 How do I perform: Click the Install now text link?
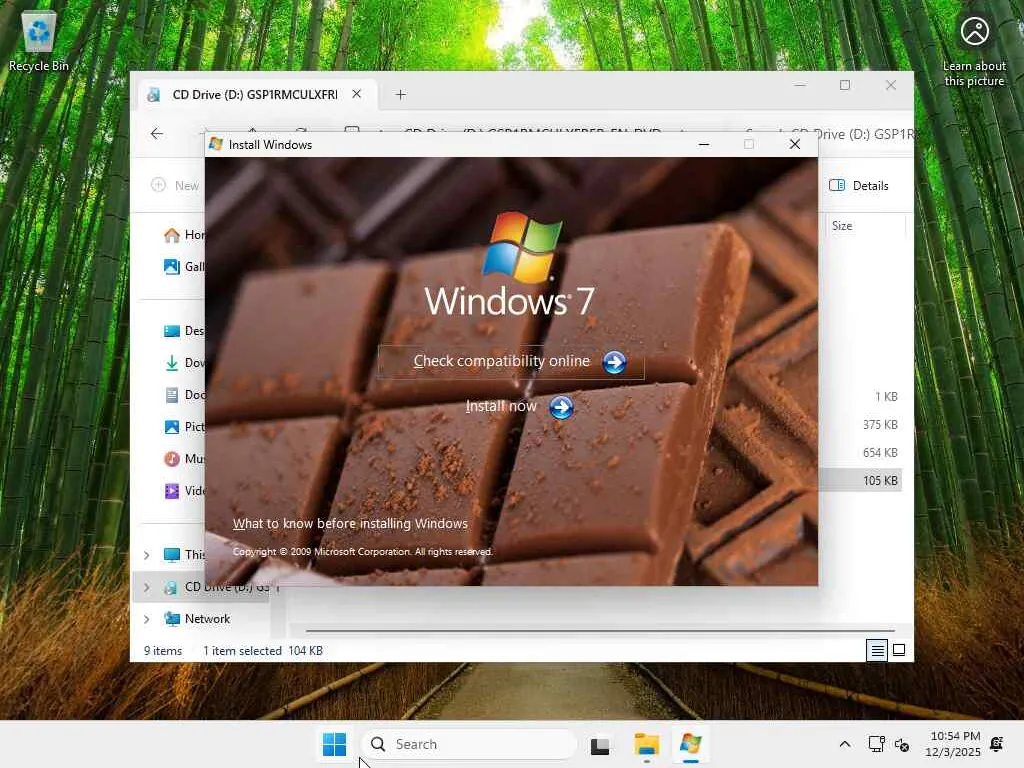pyautogui.click(x=501, y=406)
